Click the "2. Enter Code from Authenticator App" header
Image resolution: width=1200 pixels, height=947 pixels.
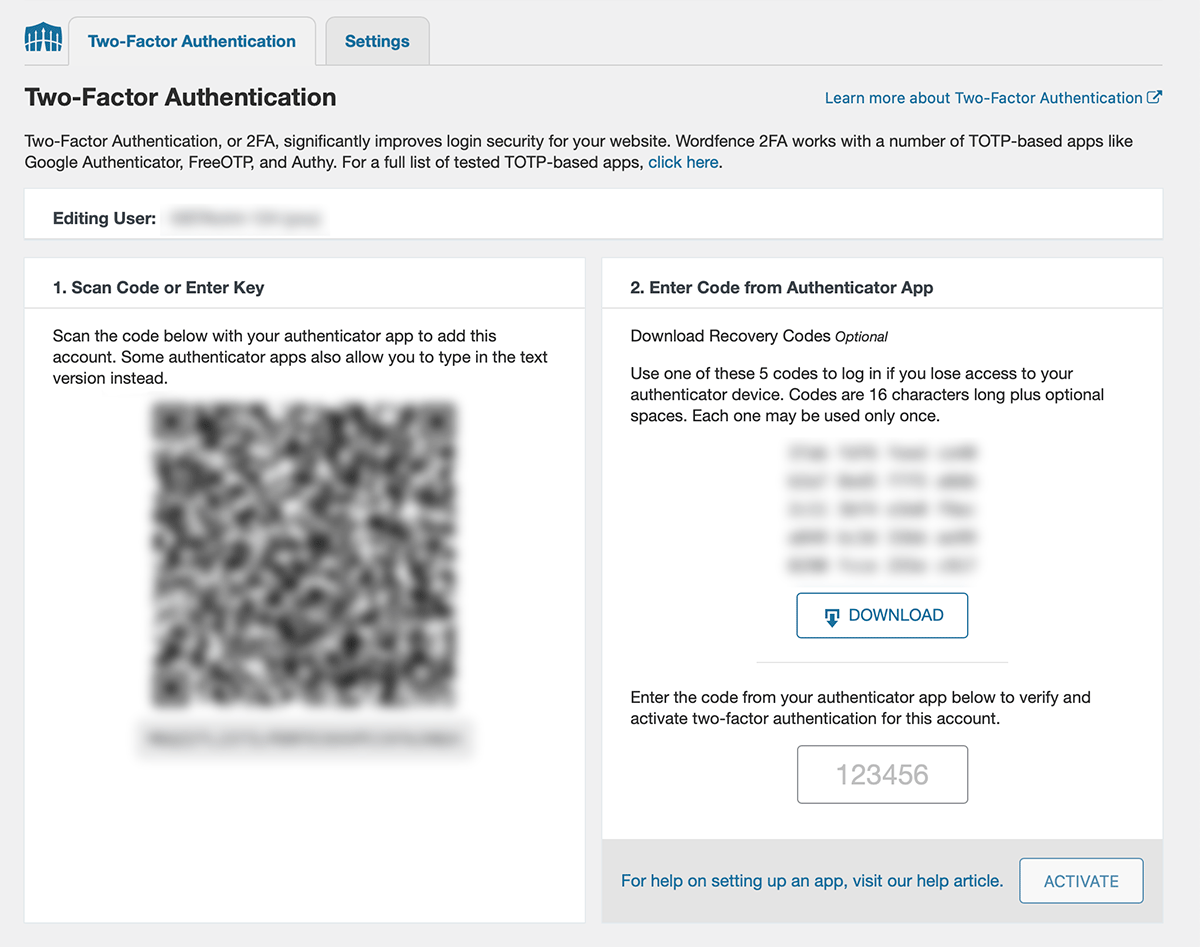tap(781, 288)
